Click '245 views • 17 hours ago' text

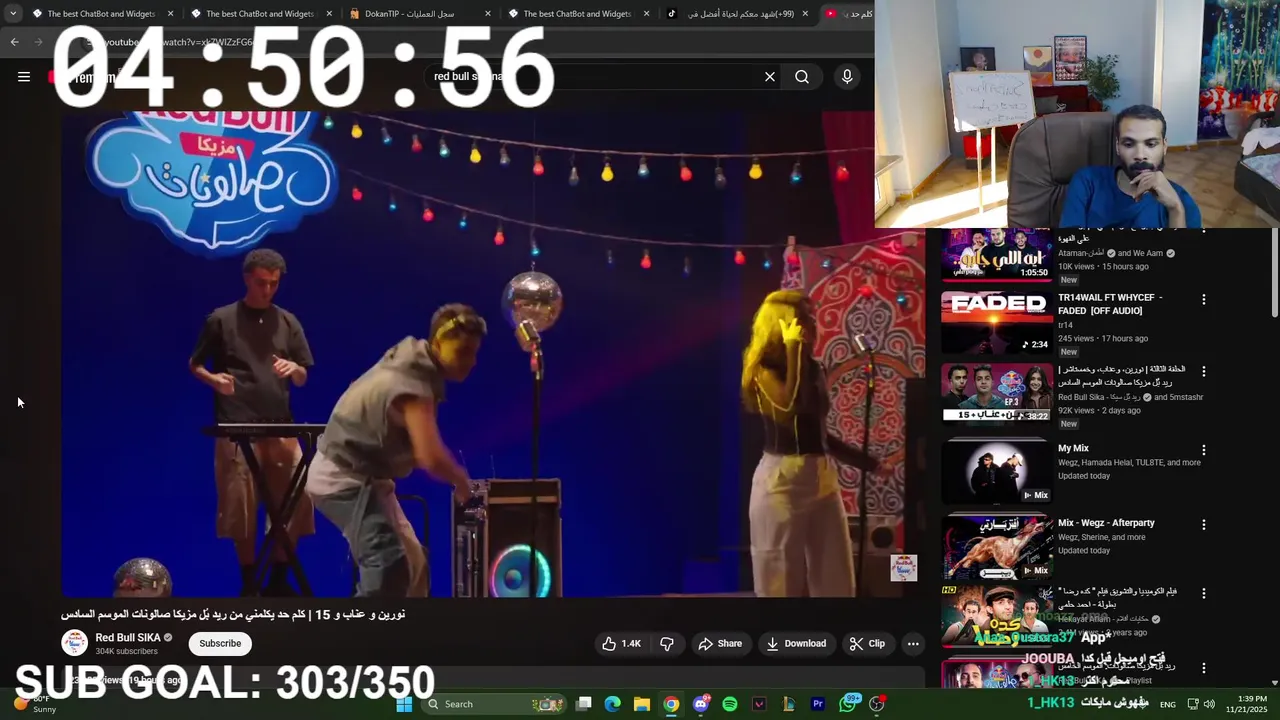click(x=1103, y=338)
